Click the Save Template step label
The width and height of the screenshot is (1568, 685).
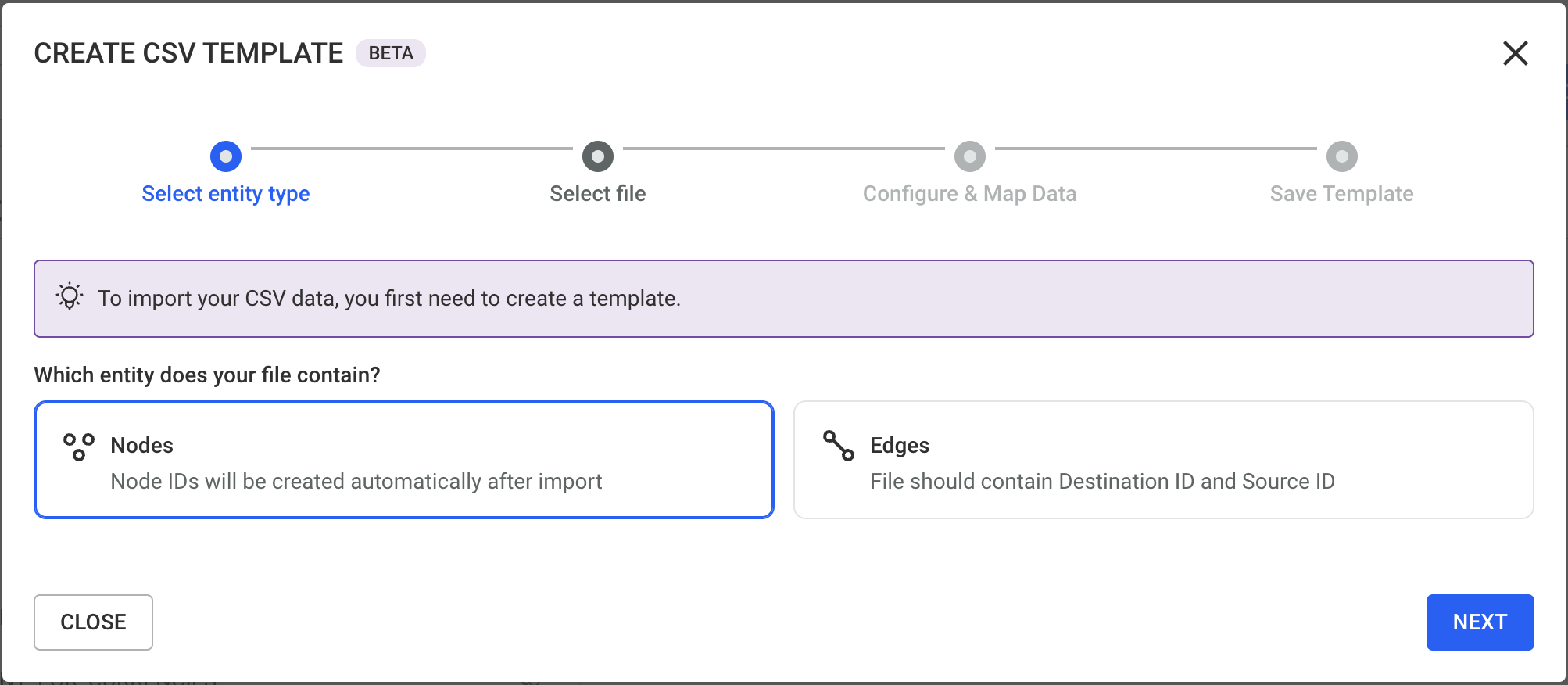(1342, 194)
